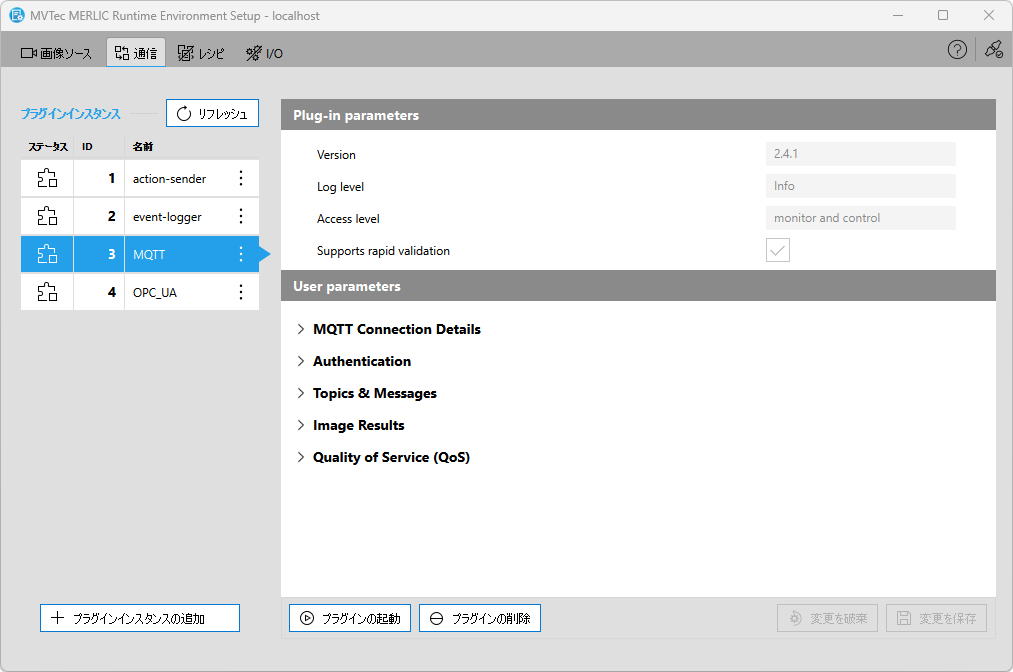Click the プラグインインスタンスの追加 button

(x=140, y=618)
